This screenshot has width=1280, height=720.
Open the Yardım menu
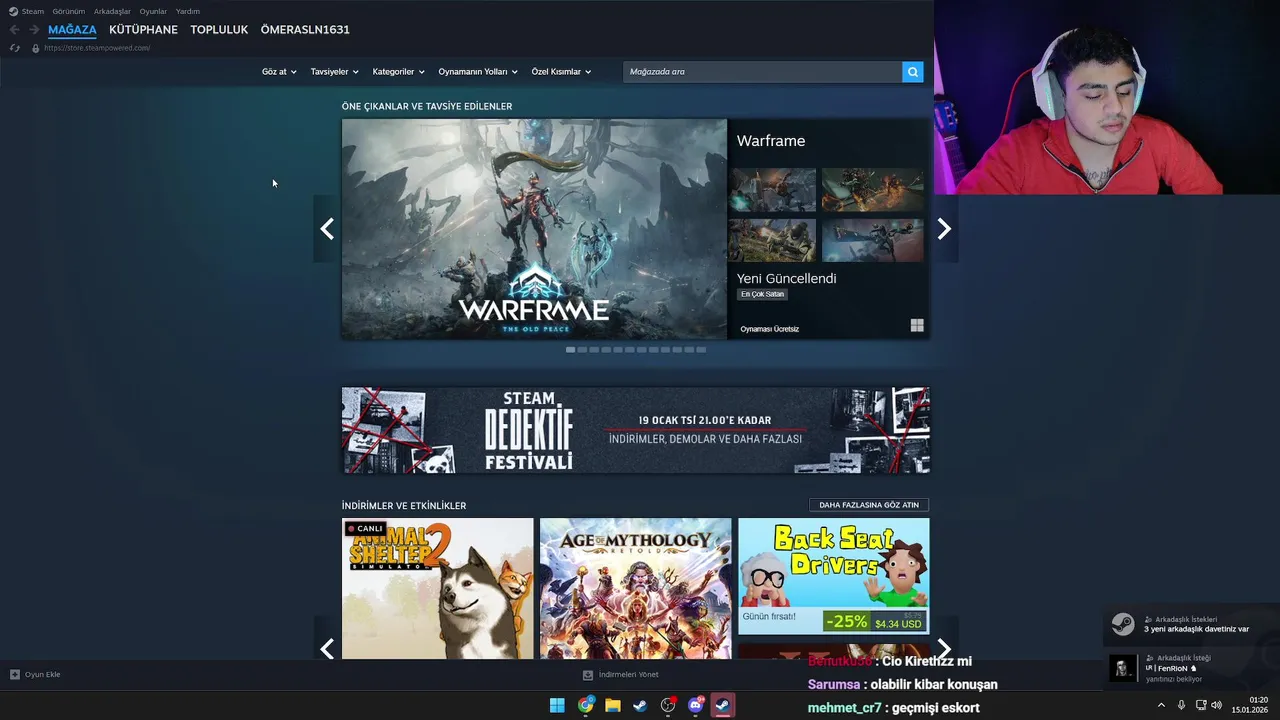188,11
